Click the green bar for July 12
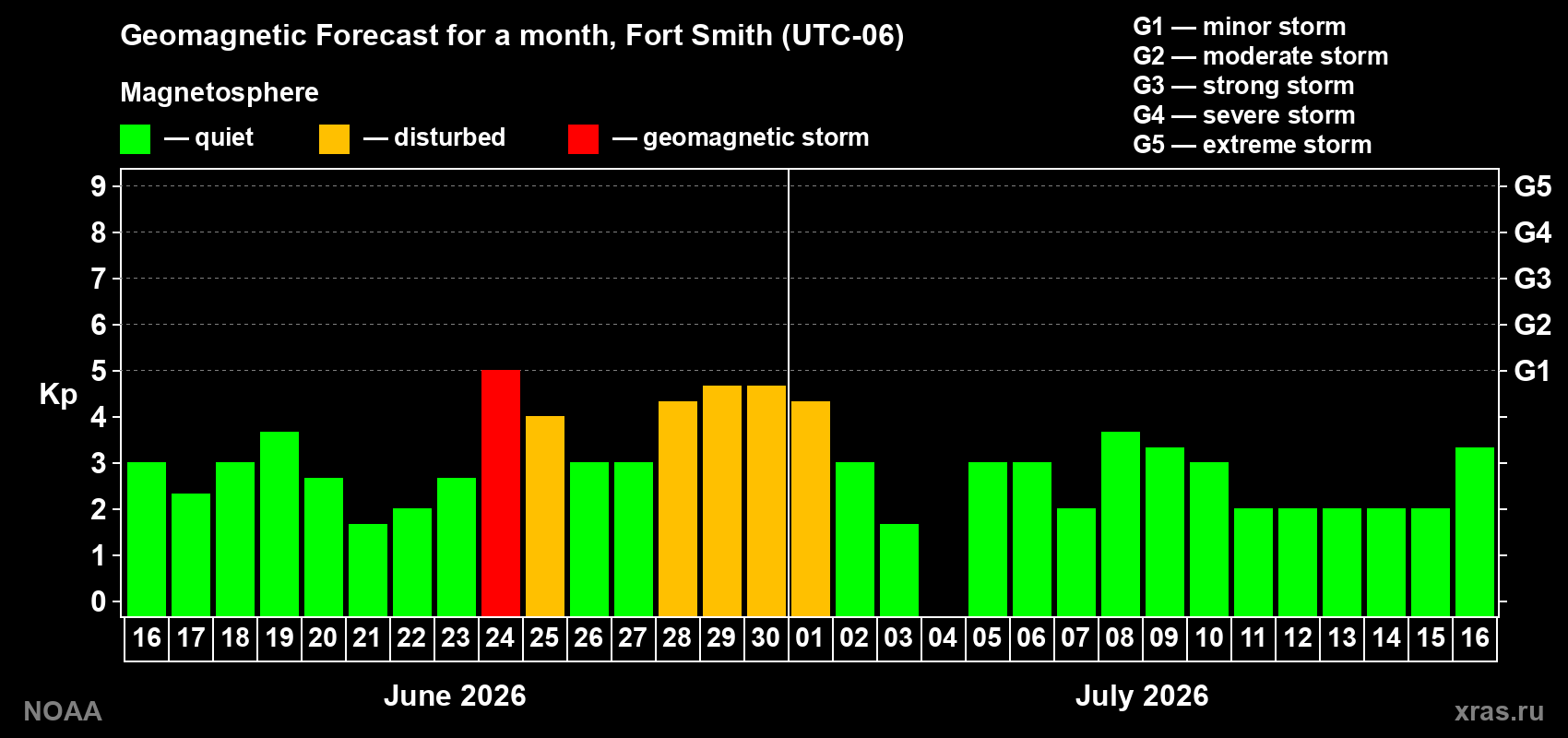This screenshot has height=738, width=1568. click(x=1298, y=562)
